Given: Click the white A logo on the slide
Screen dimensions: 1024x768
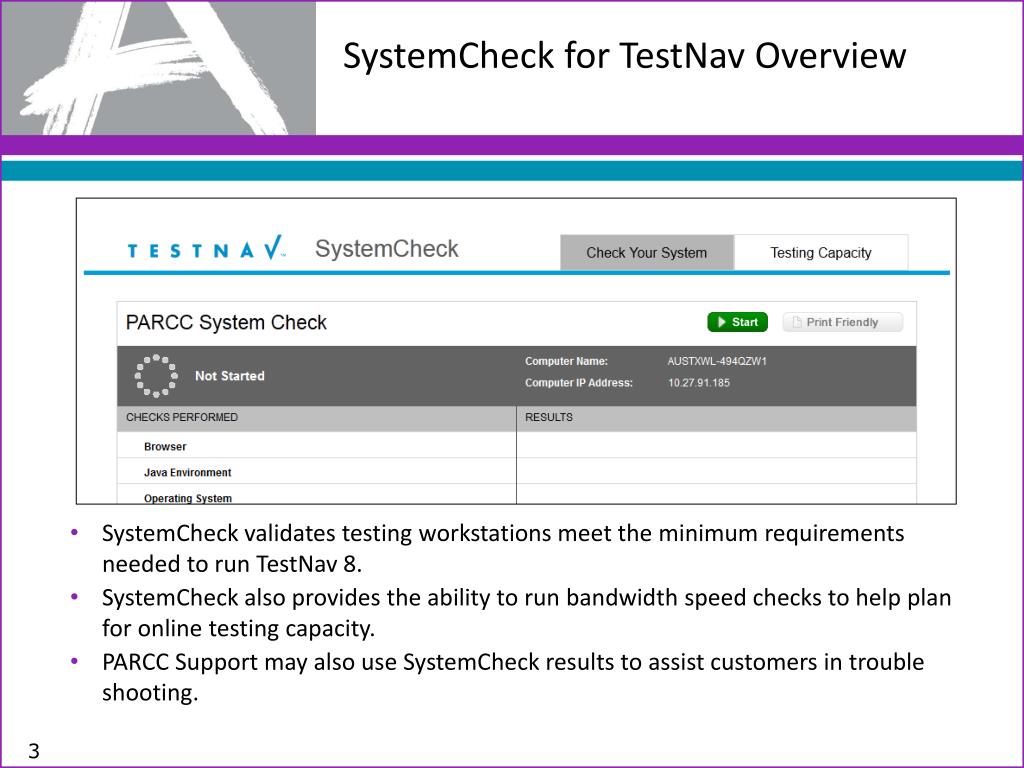Looking at the screenshot, I should (157, 68).
